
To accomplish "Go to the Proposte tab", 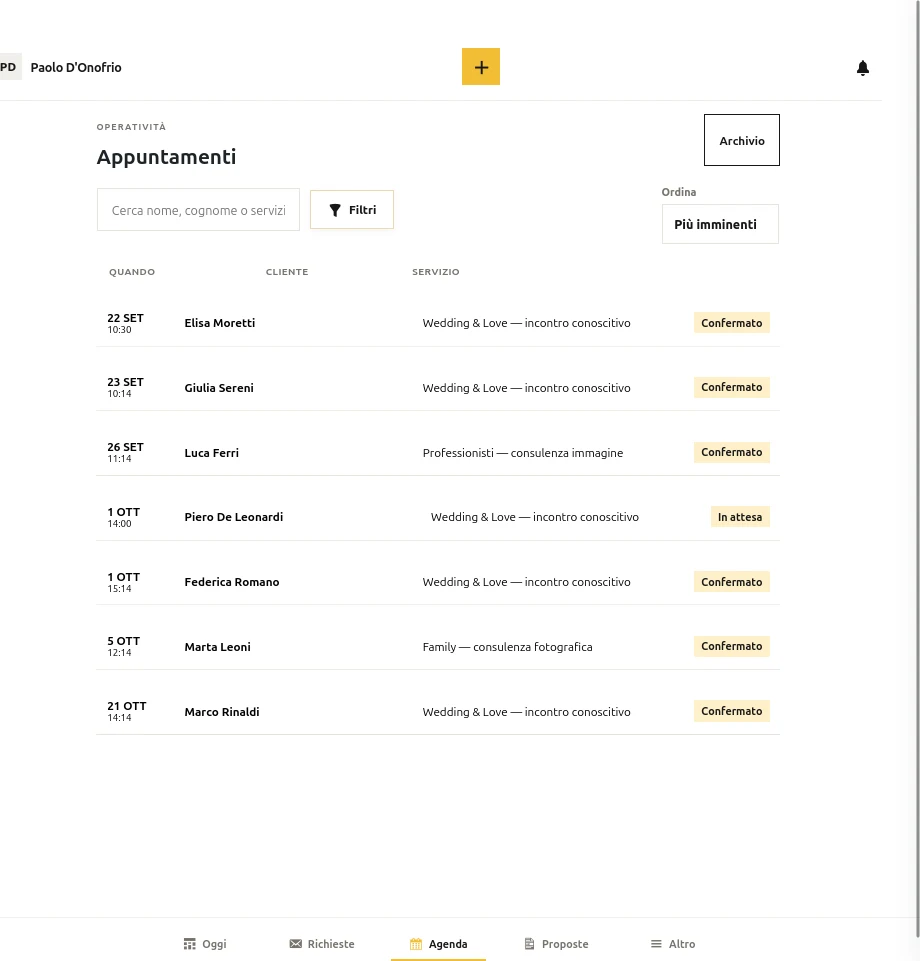I will tap(557, 944).
